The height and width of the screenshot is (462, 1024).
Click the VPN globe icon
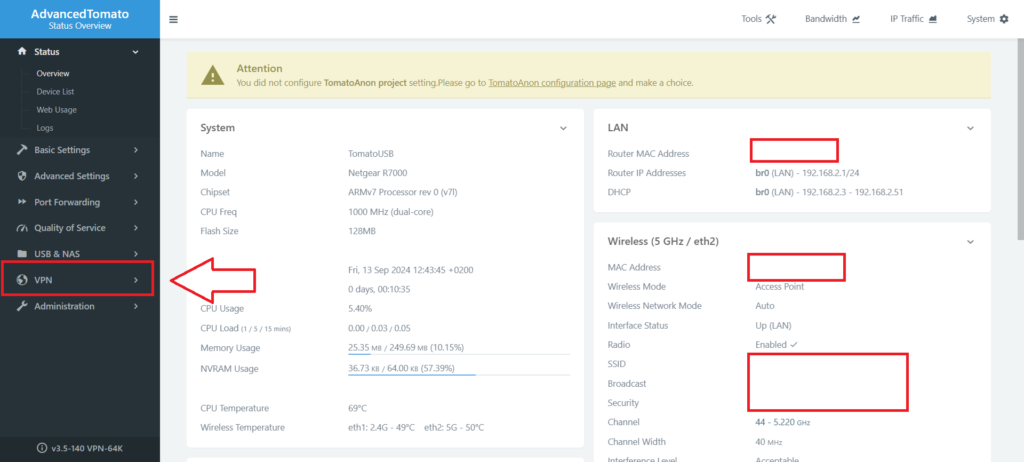(22, 280)
